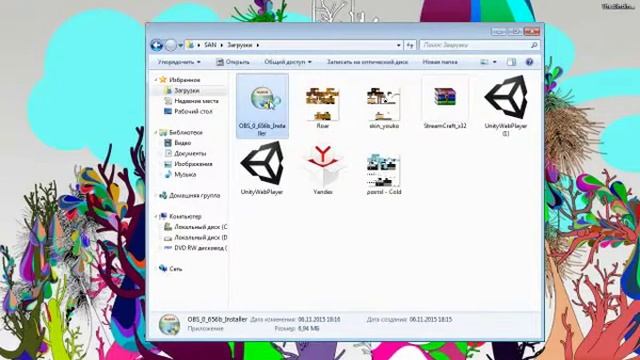Image resolution: width=640 pixels, height=360 pixels.
Task: Open Локальный диск (C drive
Action: pyautogui.click(x=200, y=227)
